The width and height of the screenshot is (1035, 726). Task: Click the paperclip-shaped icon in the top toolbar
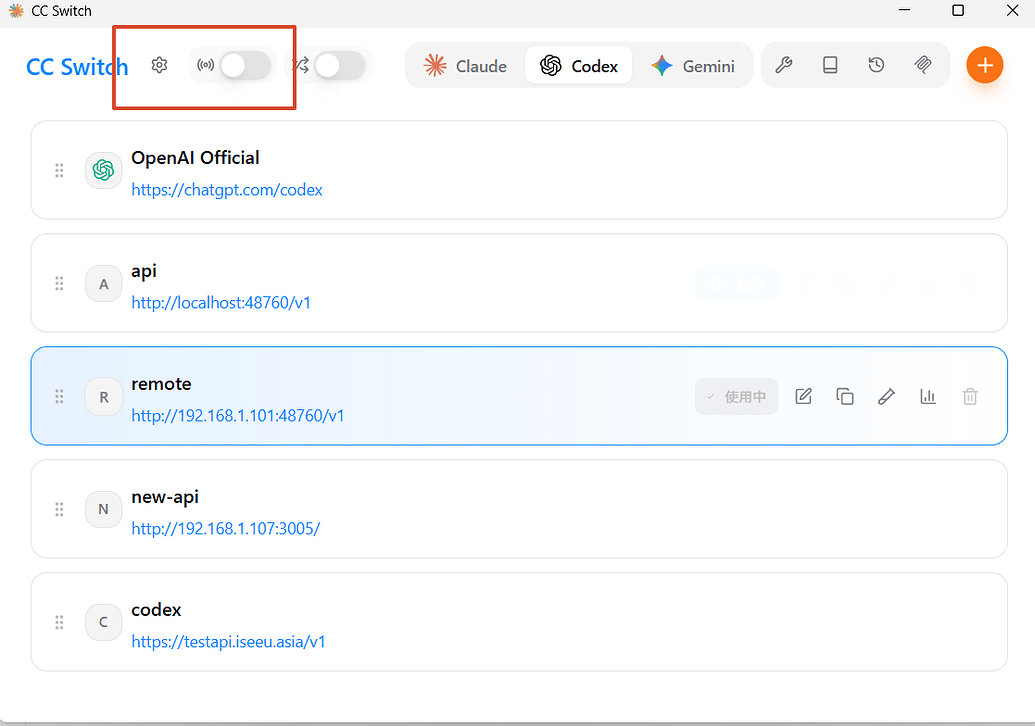pos(923,65)
